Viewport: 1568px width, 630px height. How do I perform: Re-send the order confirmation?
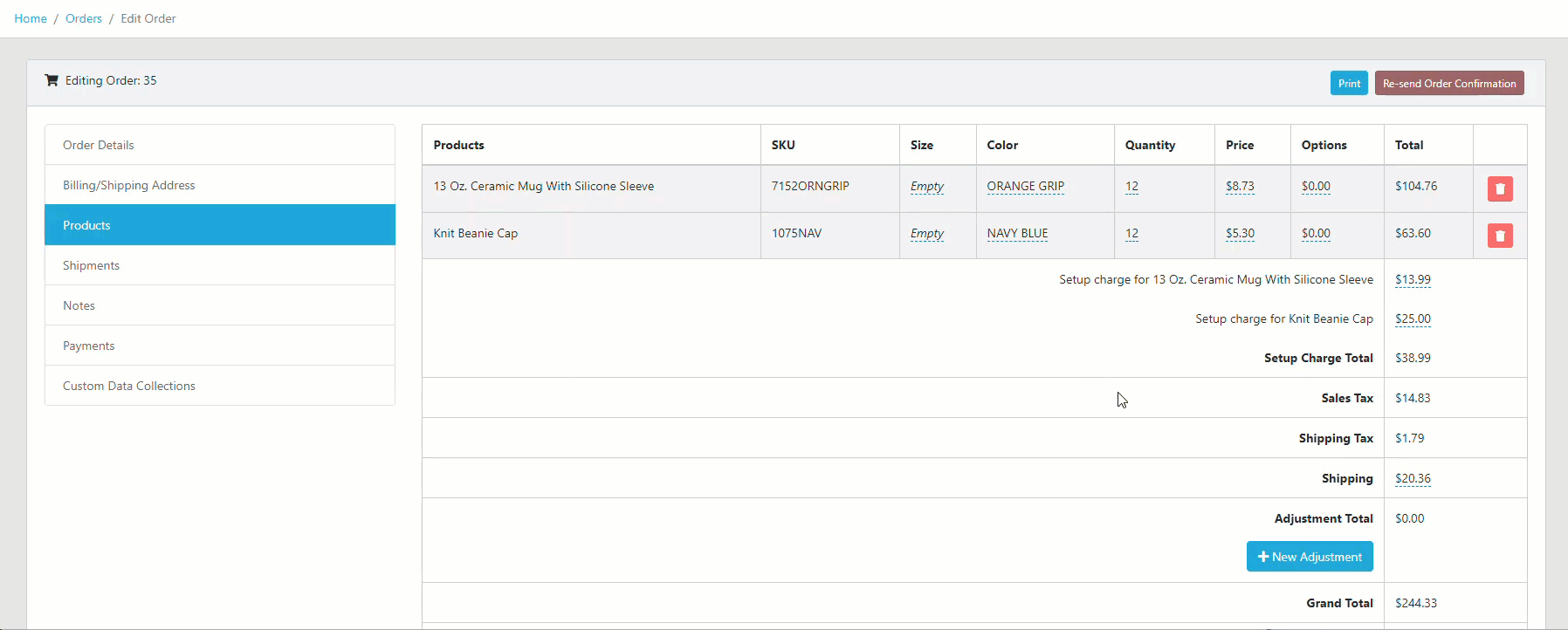pyautogui.click(x=1448, y=84)
